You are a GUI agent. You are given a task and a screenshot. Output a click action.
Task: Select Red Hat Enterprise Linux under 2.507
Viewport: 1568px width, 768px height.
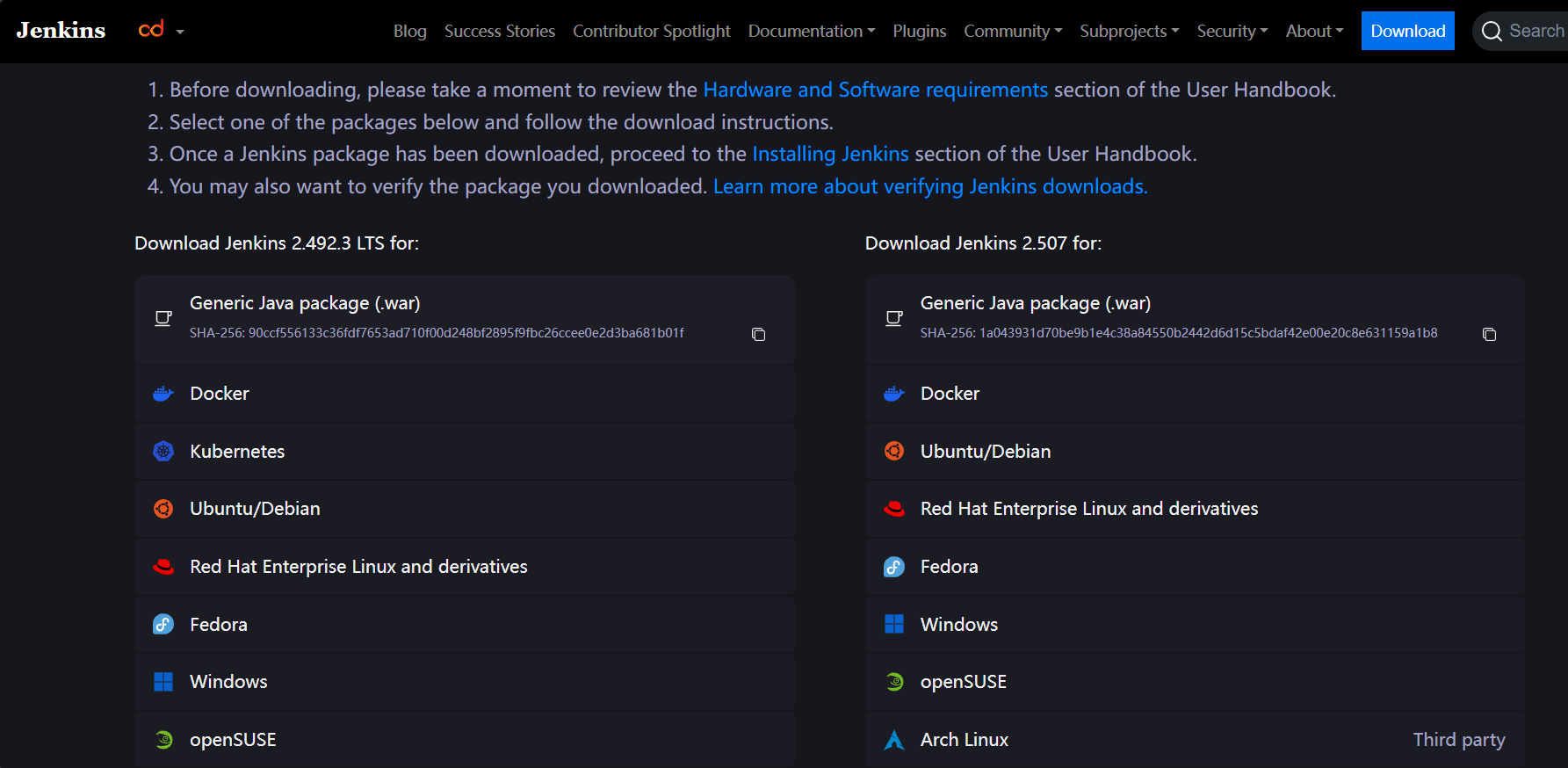(x=1195, y=509)
